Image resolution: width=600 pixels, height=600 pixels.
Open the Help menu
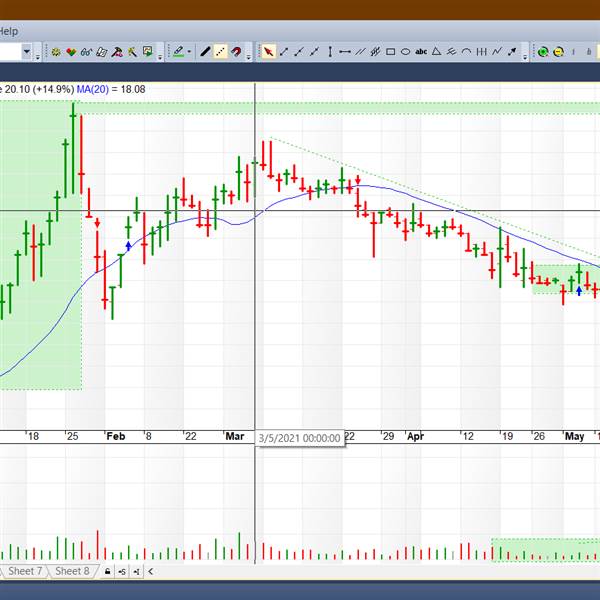pos(9,31)
